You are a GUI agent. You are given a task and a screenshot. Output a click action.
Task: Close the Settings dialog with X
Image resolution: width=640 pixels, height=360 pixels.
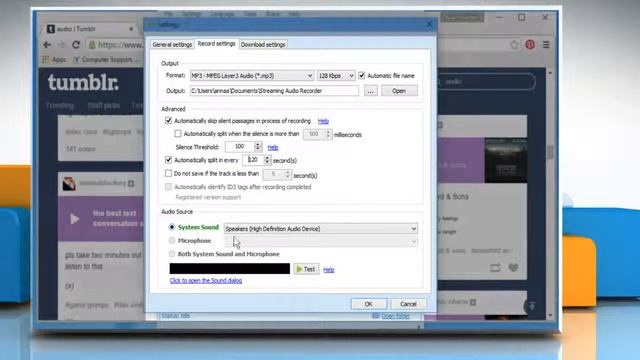pyautogui.click(x=429, y=24)
